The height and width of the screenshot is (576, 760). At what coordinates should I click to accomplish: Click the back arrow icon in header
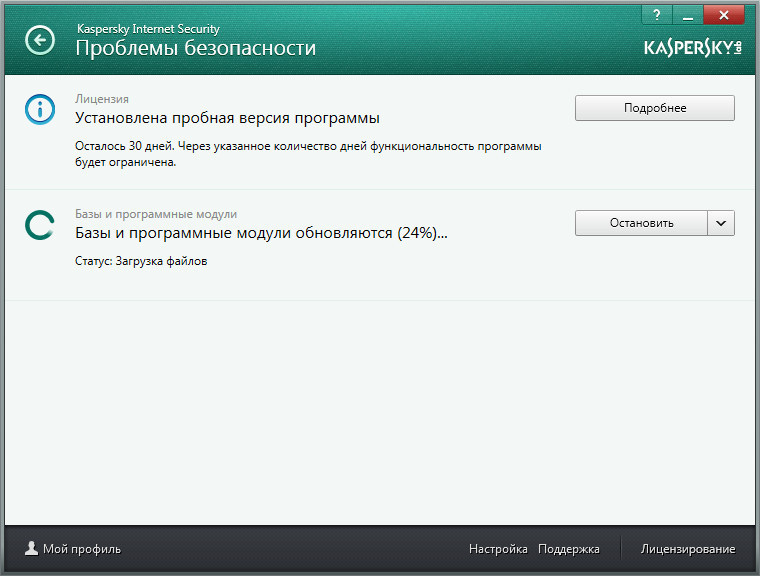point(40,41)
